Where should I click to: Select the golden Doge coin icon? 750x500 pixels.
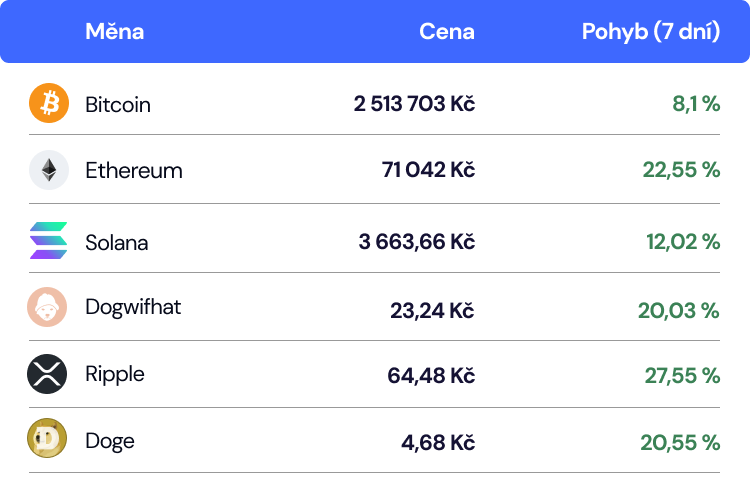click(47, 438)
